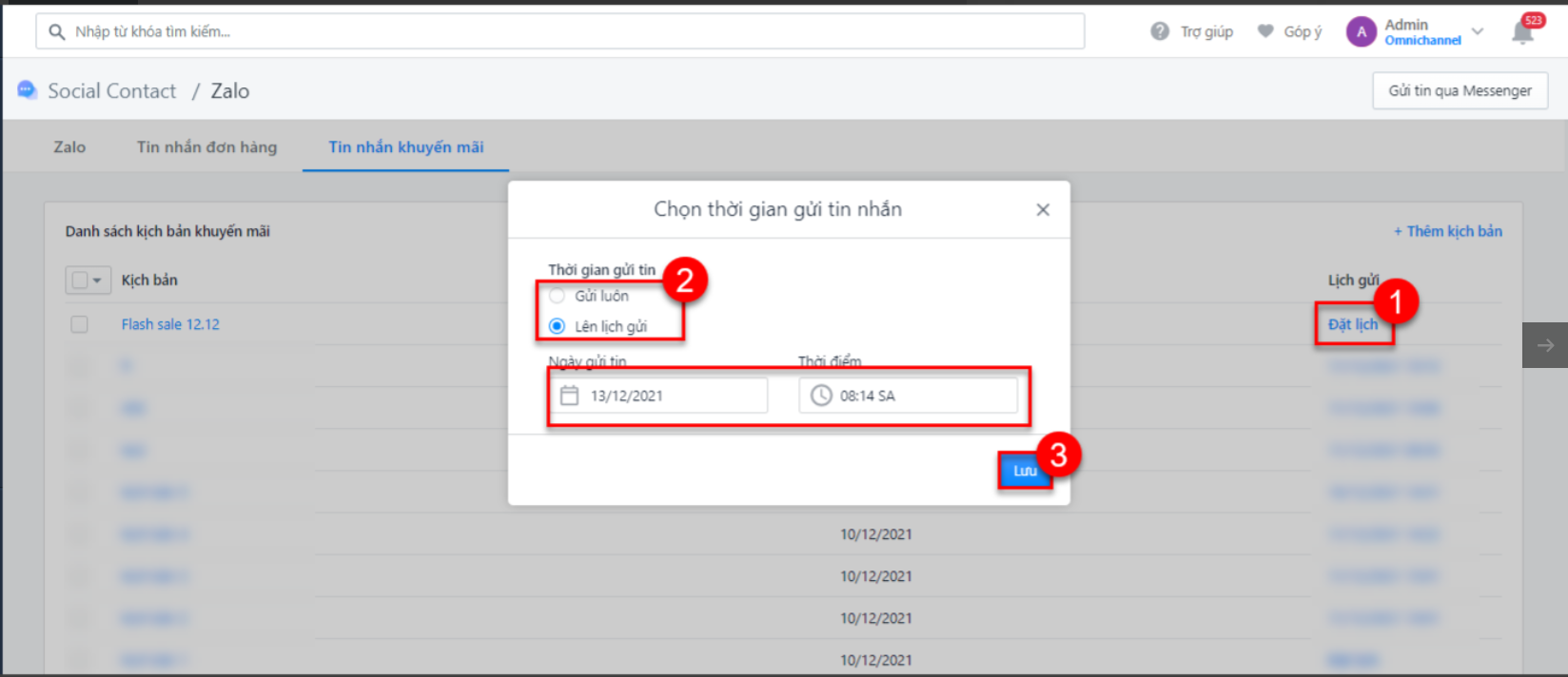
Task: Switch to the Zalo tab
Action: tap(69, 147)
